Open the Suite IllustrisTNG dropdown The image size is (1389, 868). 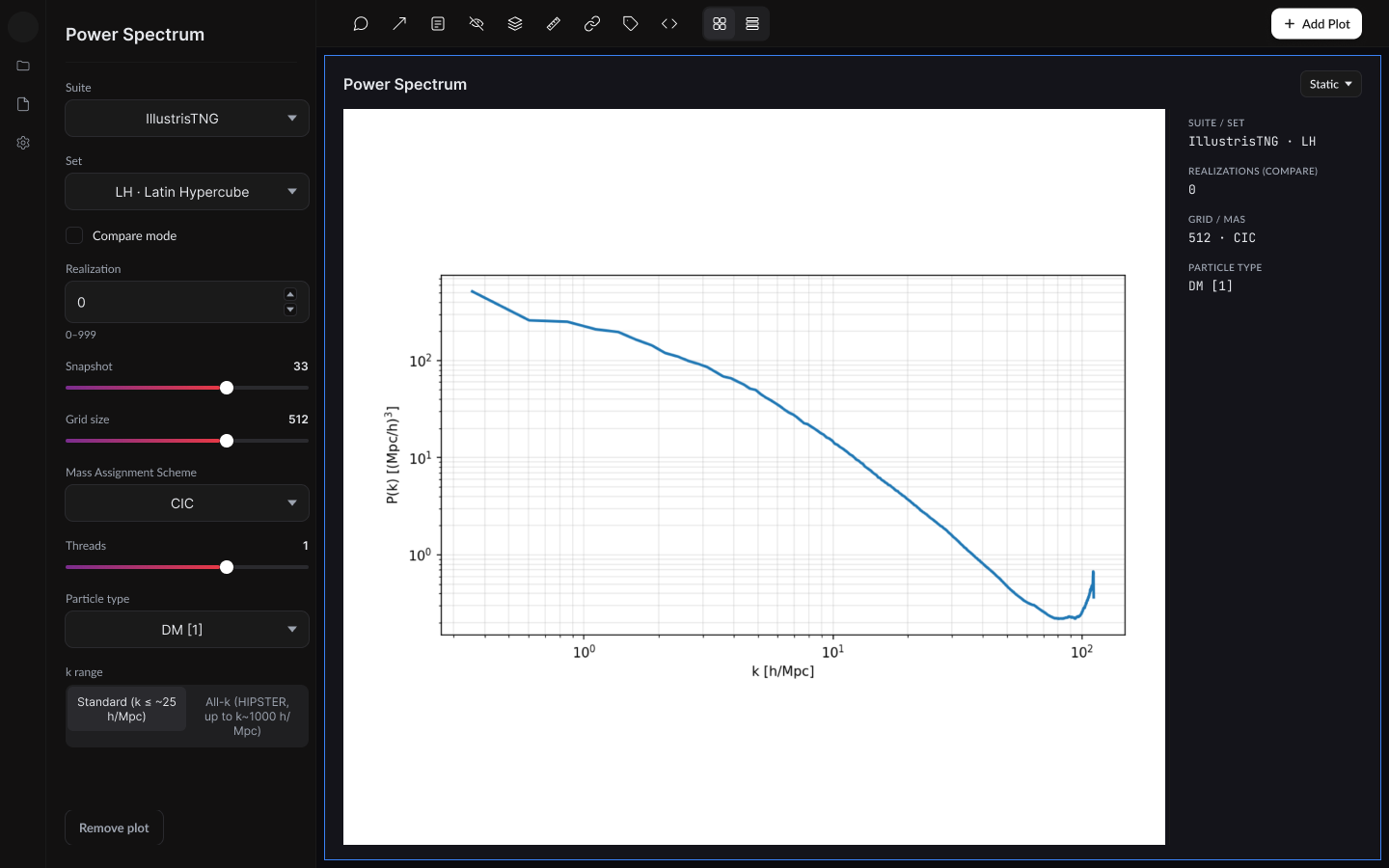point(187,119)
